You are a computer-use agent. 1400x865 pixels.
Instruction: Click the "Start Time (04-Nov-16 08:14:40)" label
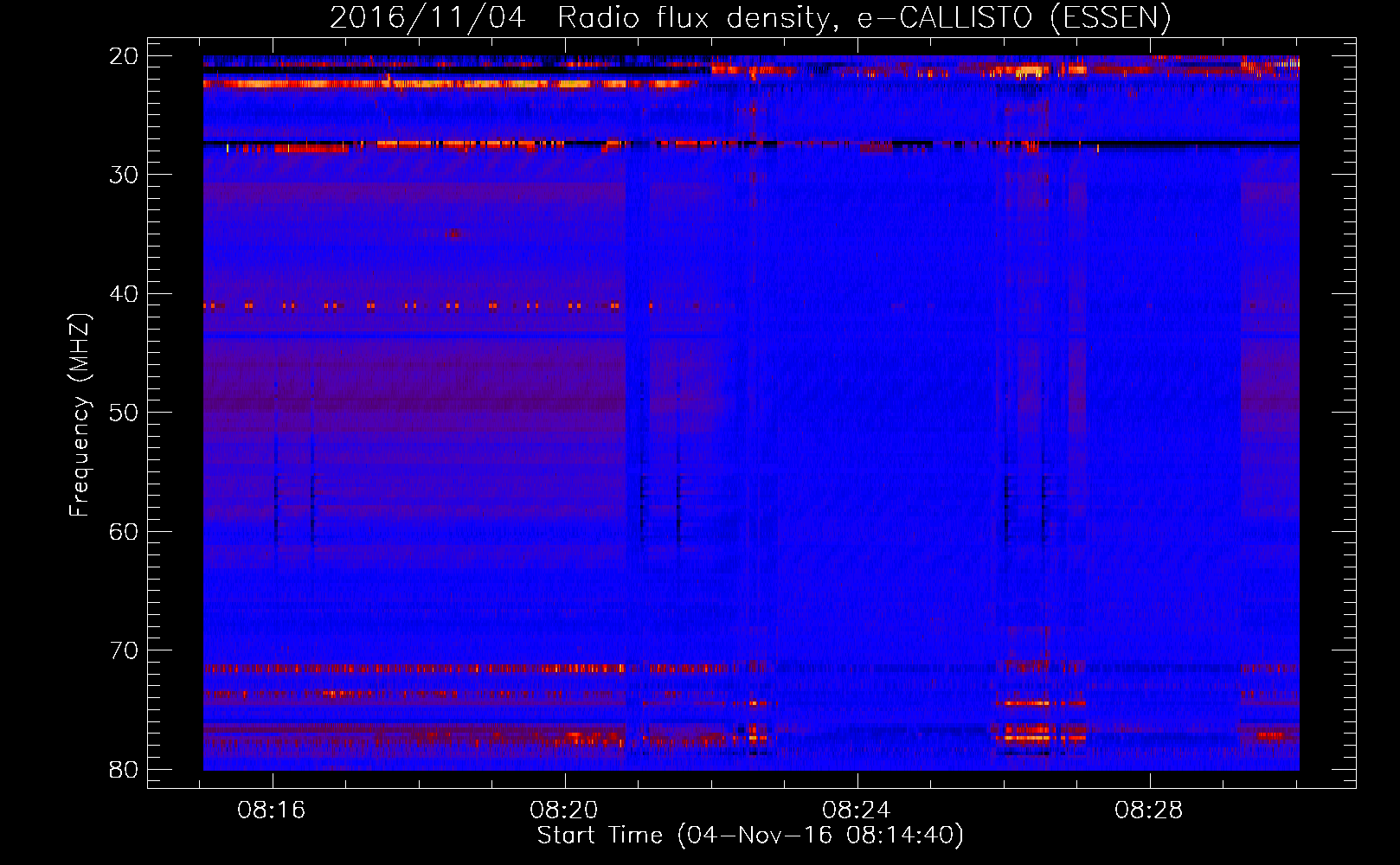pyautogui.click(x=750, y=836)
